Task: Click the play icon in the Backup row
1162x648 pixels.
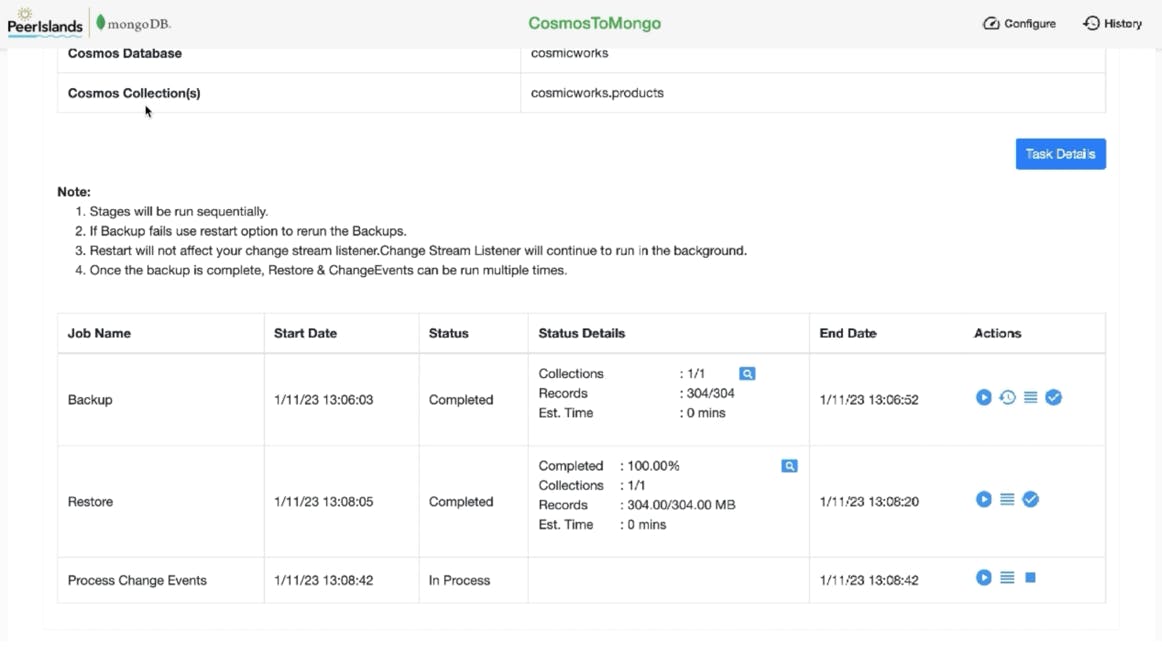Action: tap(984, 398)
